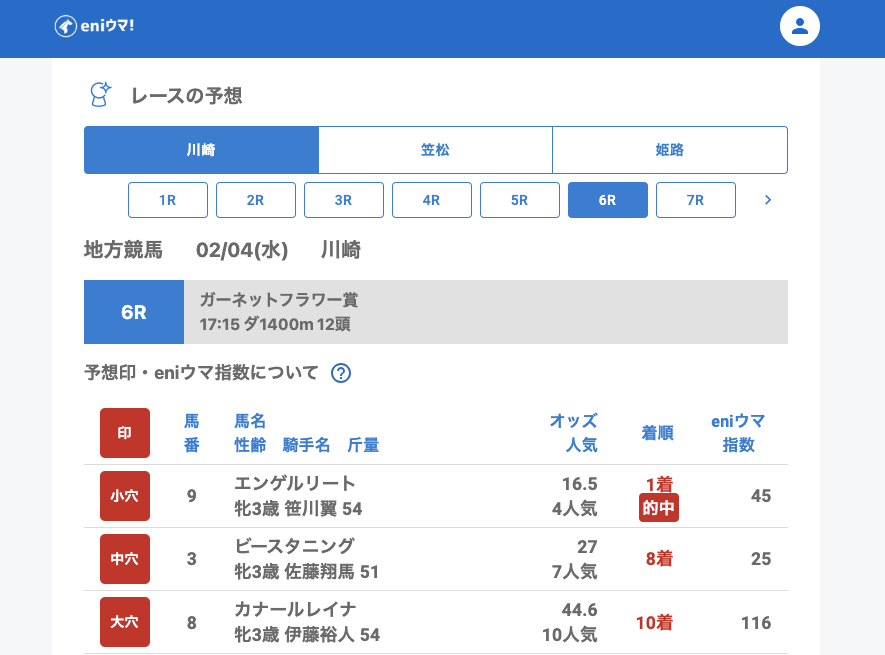
Task: Click the 中穴 badge for horse 3
Action: pyautogui.click(x=125, y=559)
